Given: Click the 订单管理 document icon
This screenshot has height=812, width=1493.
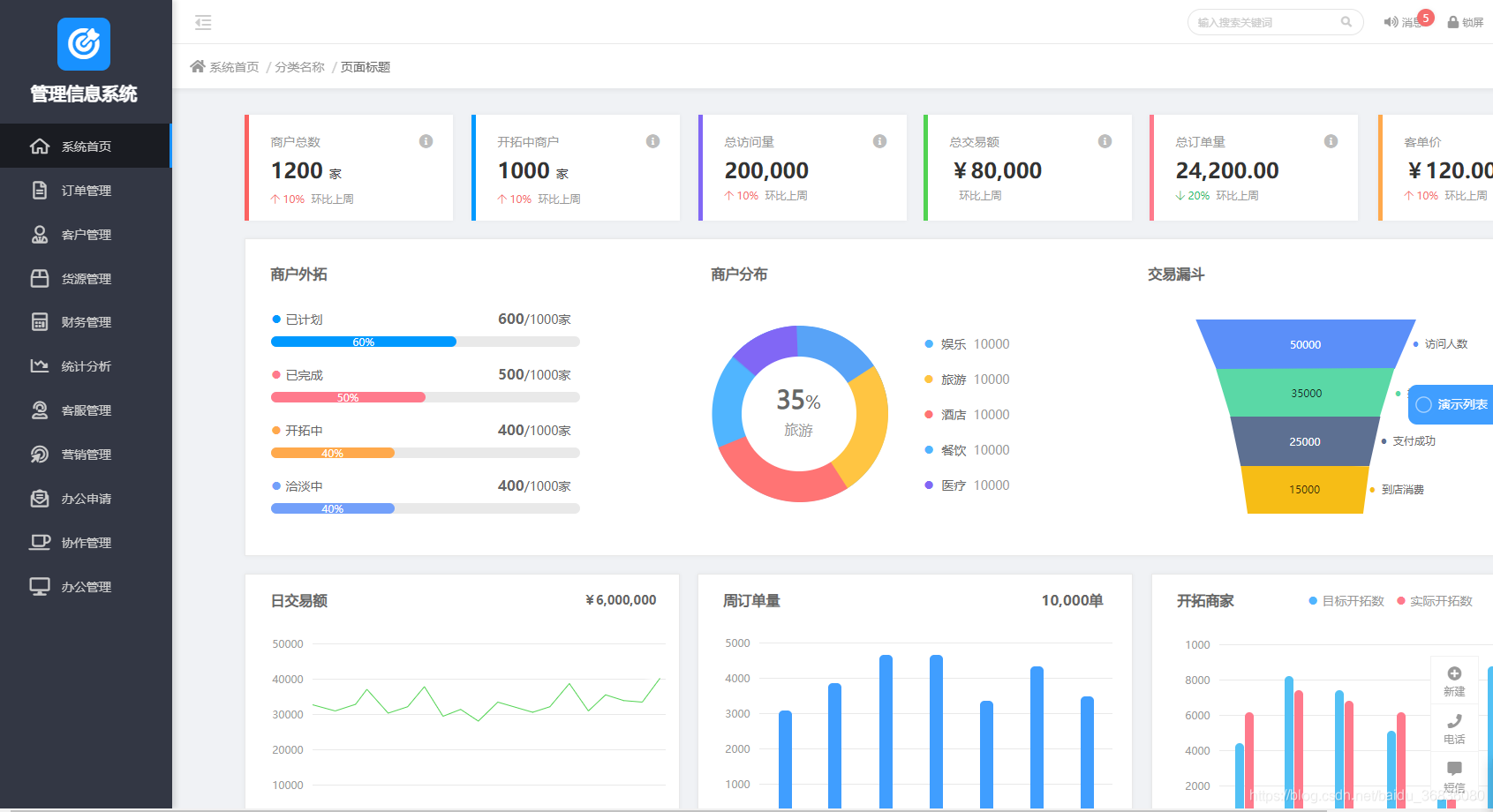Looking at the screenshot, I should 40,190.
